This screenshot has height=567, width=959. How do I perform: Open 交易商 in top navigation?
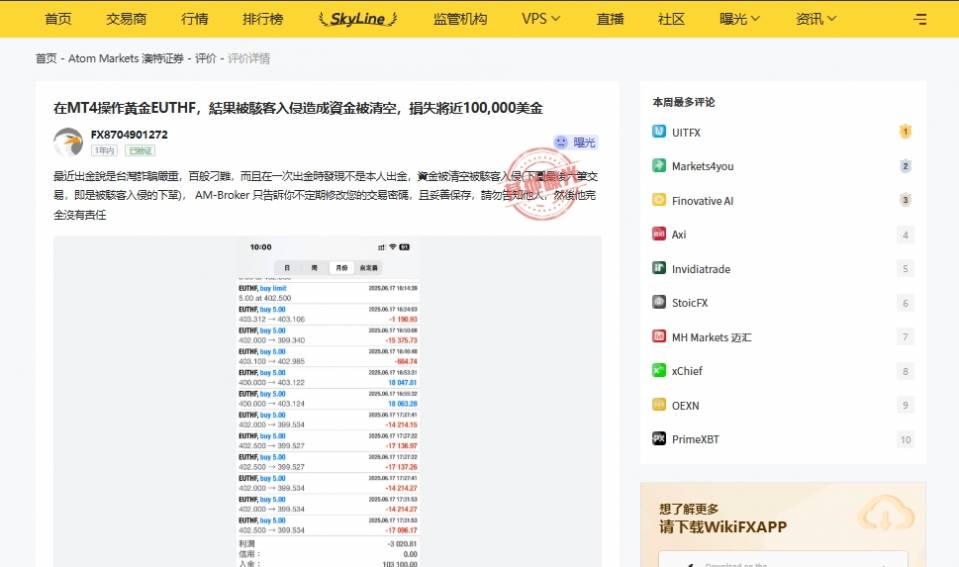tap(127, 19)
